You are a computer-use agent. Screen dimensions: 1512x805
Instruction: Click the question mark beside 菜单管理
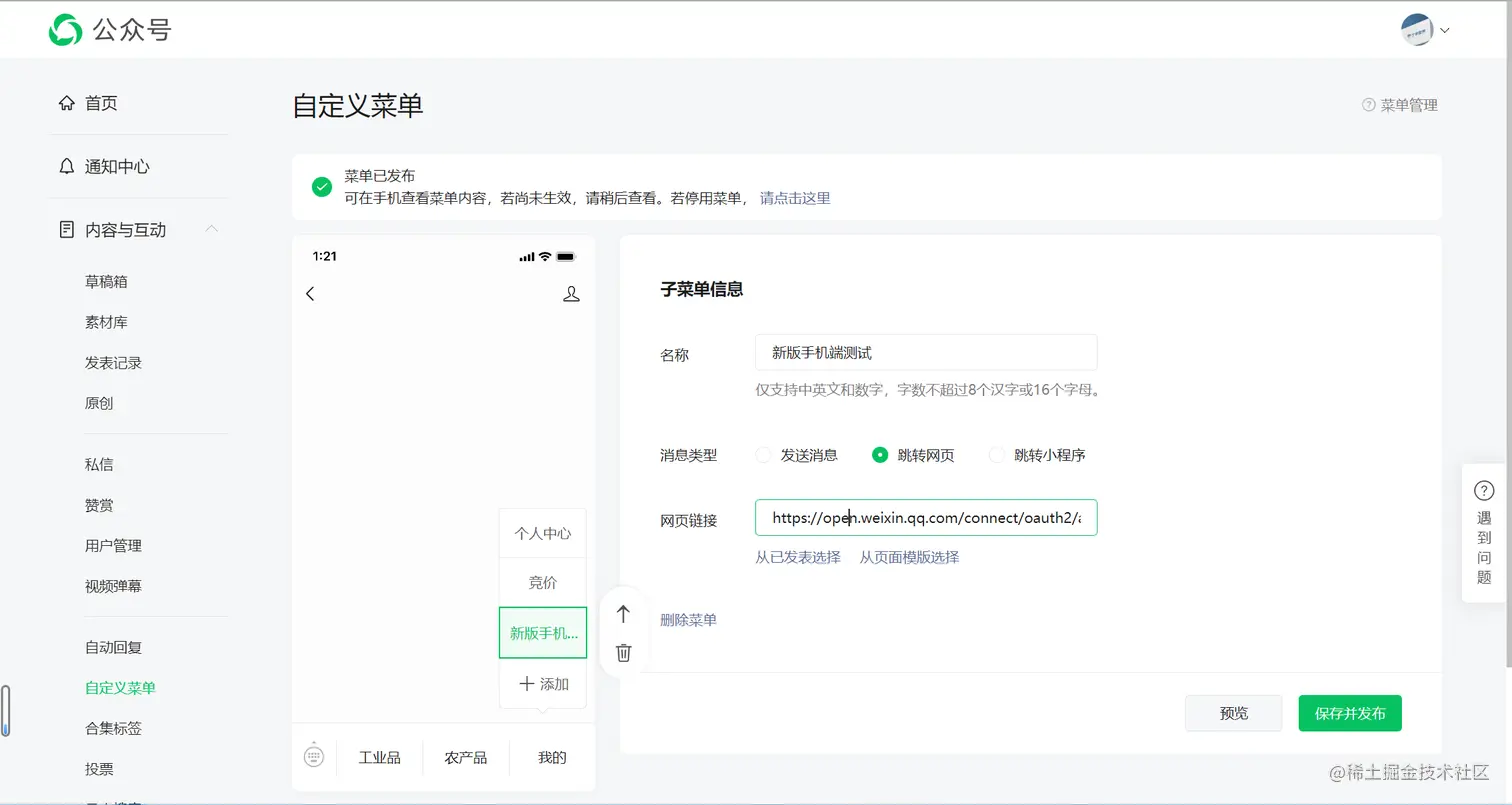pos(1369,103)
